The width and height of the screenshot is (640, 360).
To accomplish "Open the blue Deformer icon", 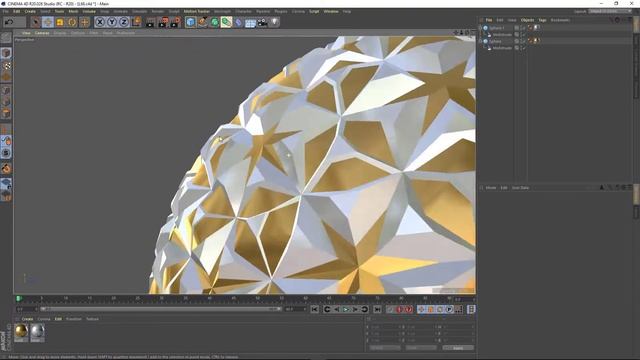I will pyautogui.click(x=238, y=22).
